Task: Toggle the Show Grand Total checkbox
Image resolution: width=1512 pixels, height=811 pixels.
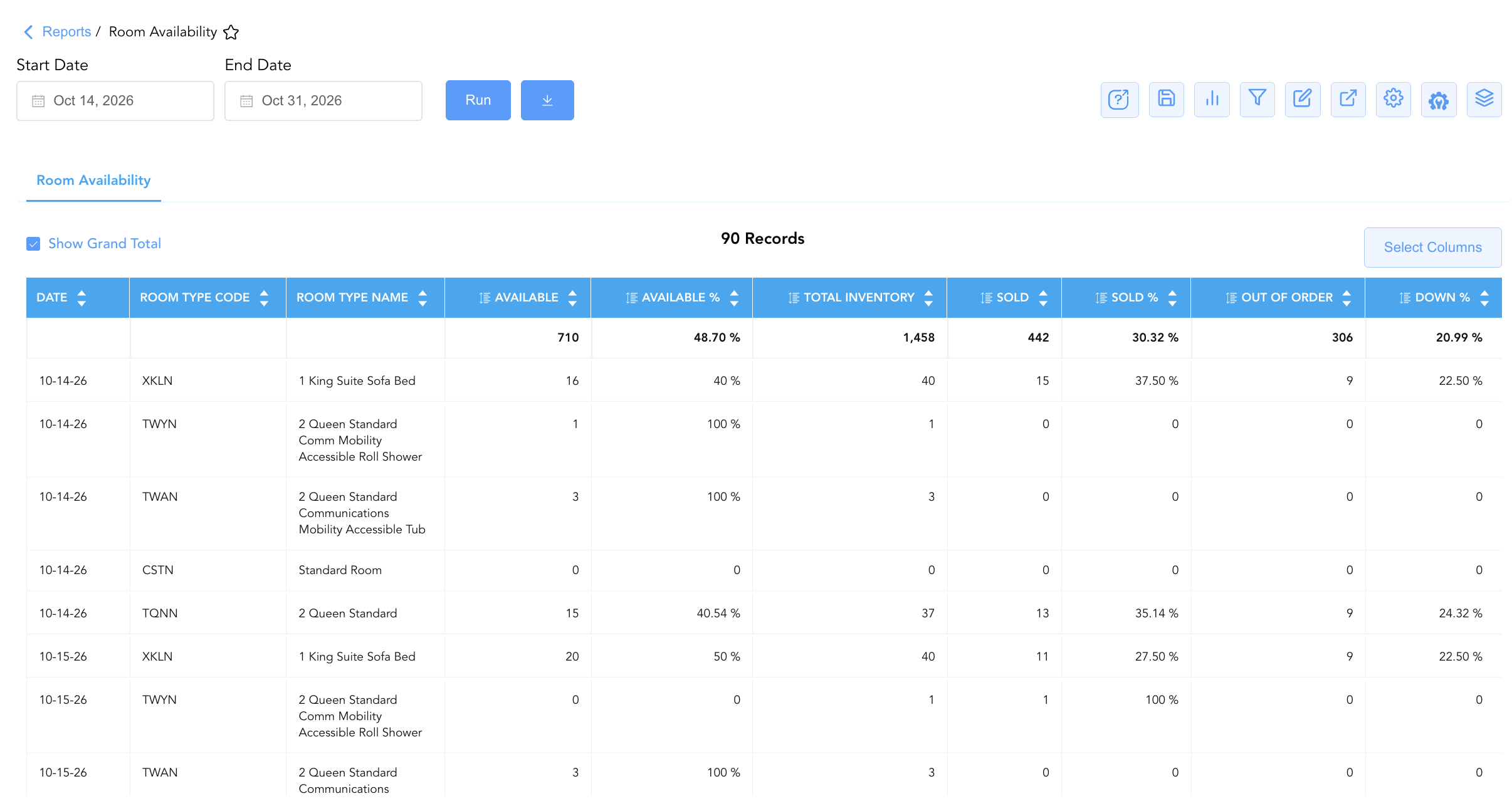Action: 33,244
